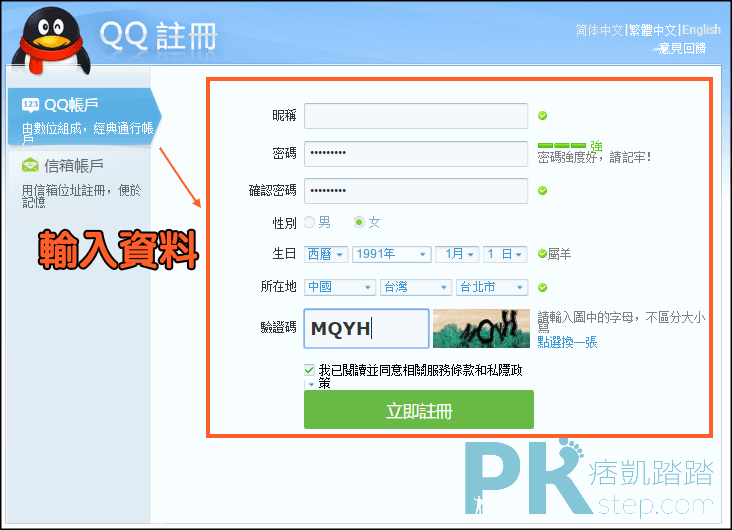
Task: Expand the small arrow below the agreement checkbox
Action: click(311, 385)
